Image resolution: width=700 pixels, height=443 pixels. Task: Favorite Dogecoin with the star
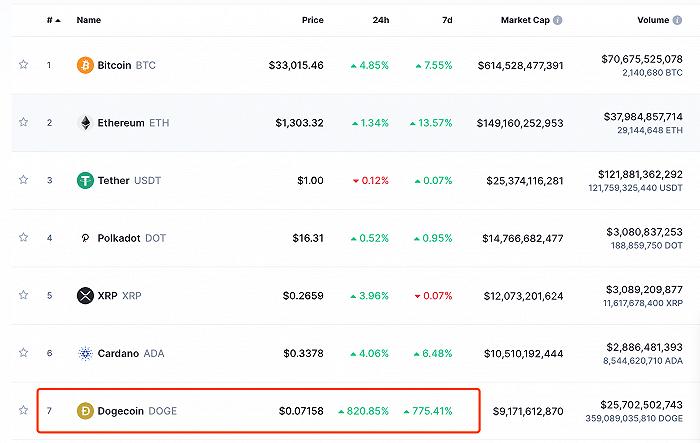23,410
